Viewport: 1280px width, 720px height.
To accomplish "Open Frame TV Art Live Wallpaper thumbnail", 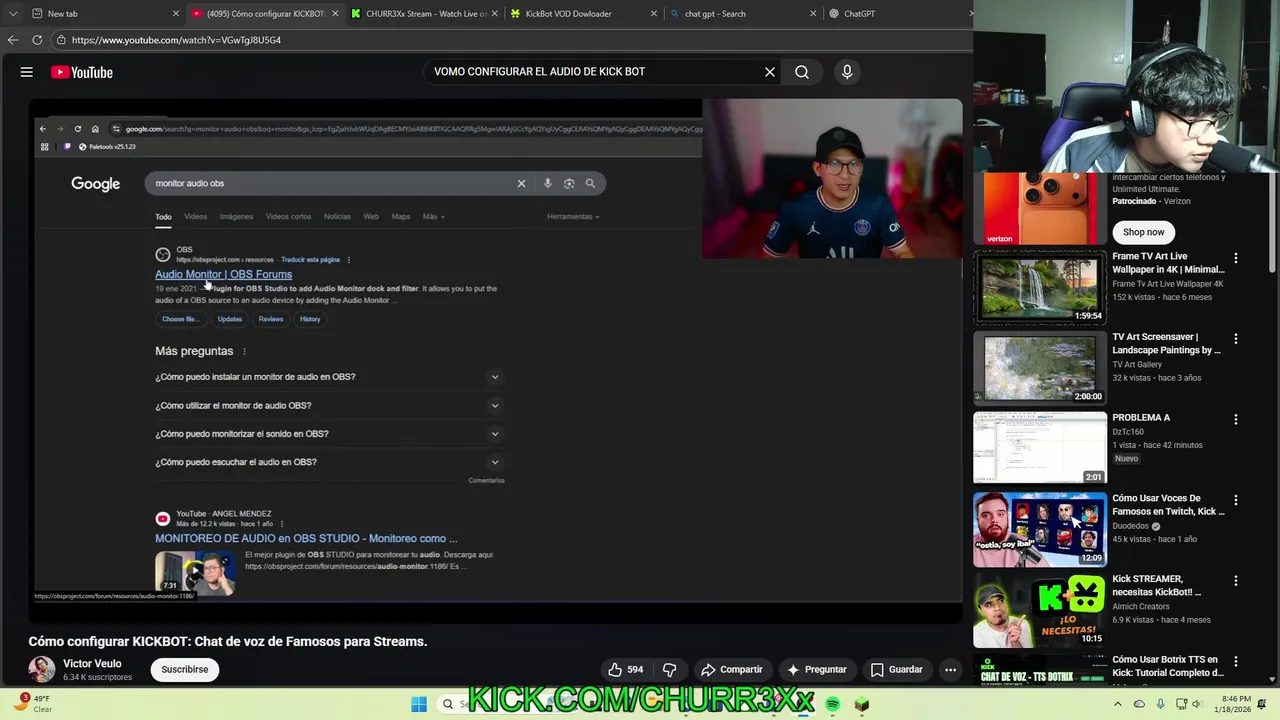I will (x=1040, y=287).
